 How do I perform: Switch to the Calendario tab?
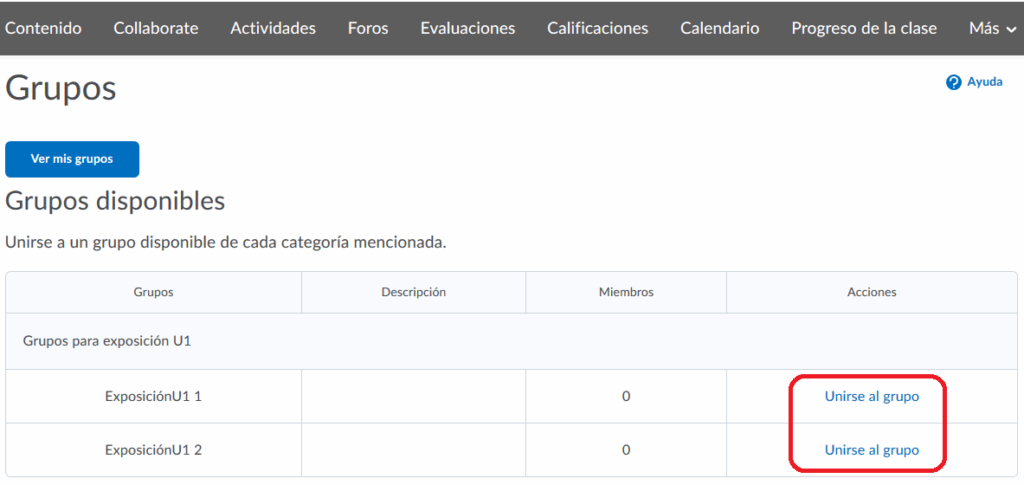coord(719,28)
